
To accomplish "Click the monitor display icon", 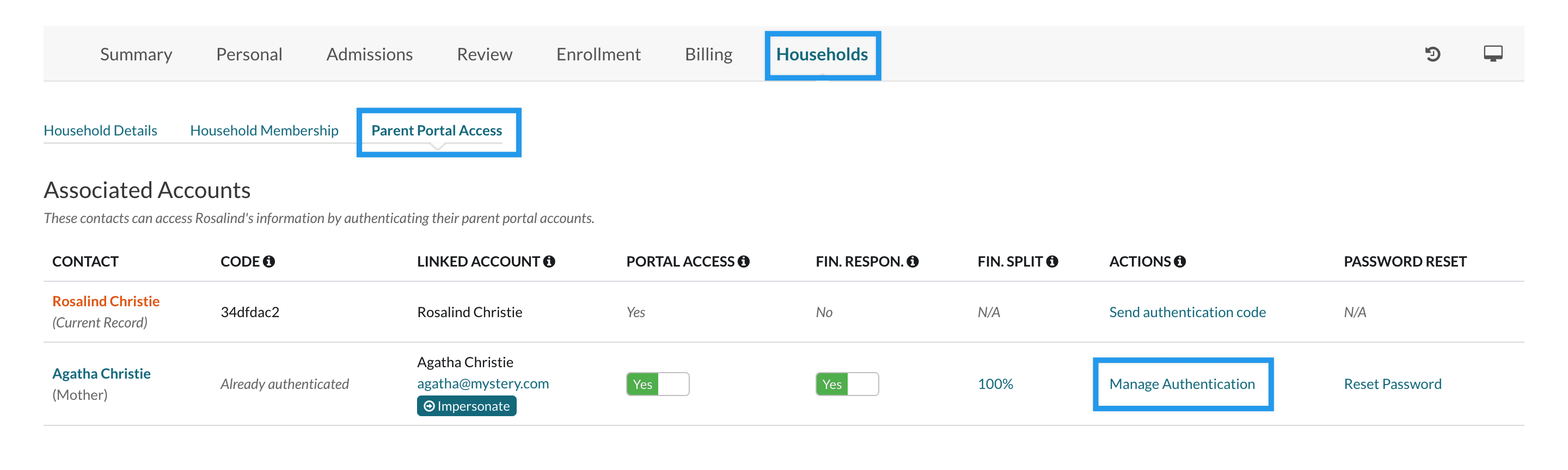I will click(1492, 54).
